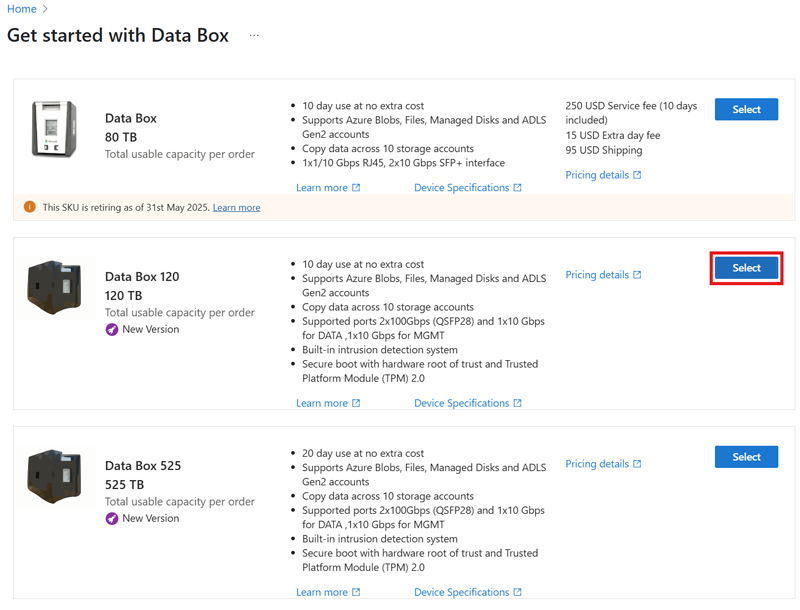Open Device Specifications for Data Box 80 TB

462,188
